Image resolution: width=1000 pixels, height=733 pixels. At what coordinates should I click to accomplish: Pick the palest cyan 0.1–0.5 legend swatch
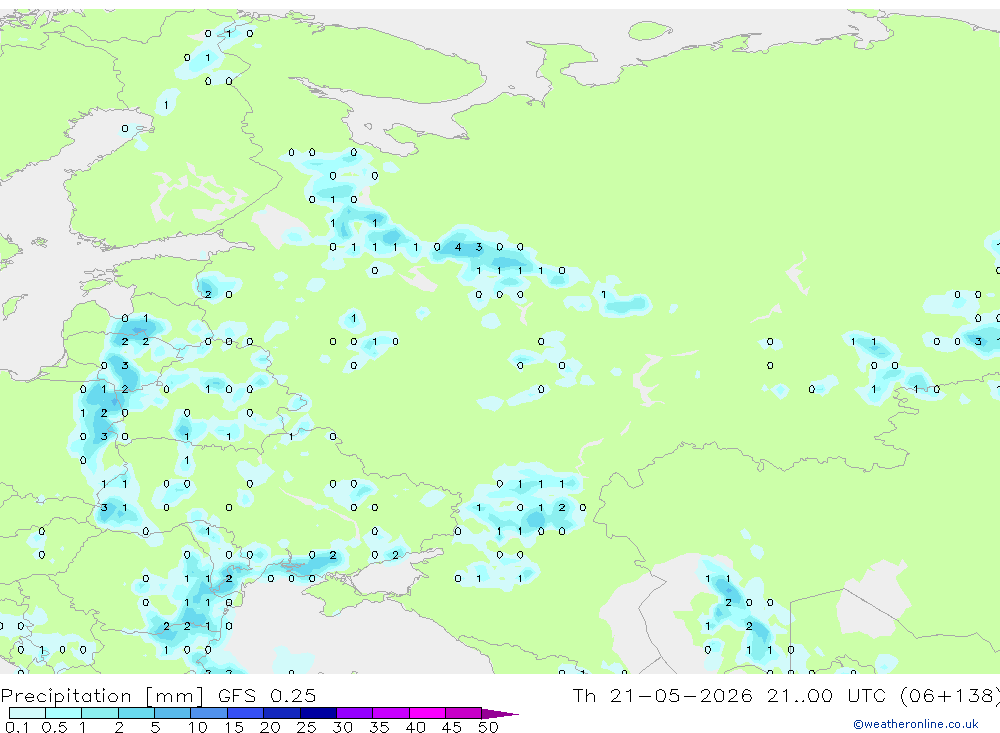click(27, 713)
